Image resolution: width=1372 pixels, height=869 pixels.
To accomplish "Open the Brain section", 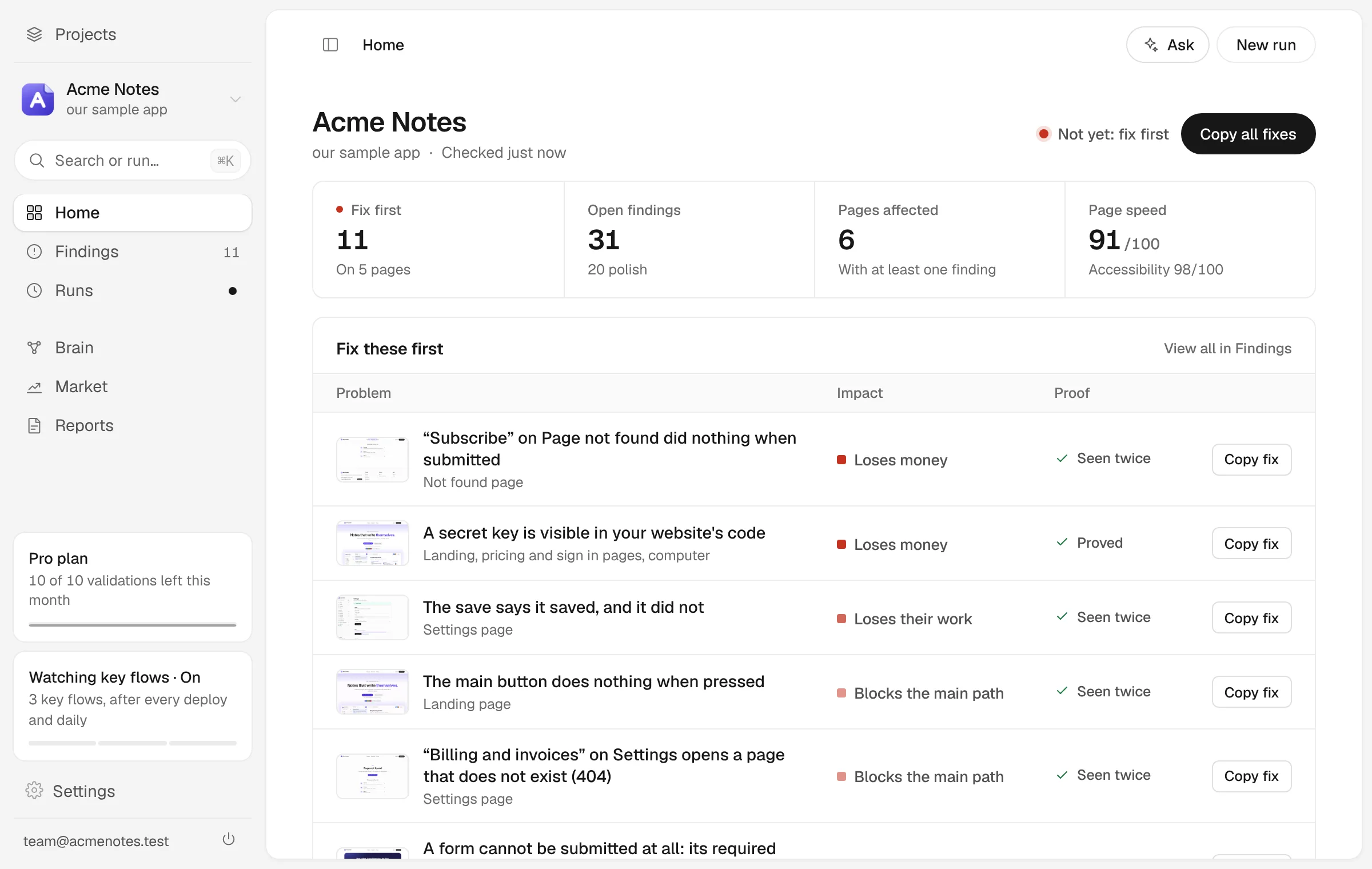I will pyautogui.click(x=133, y=348).
